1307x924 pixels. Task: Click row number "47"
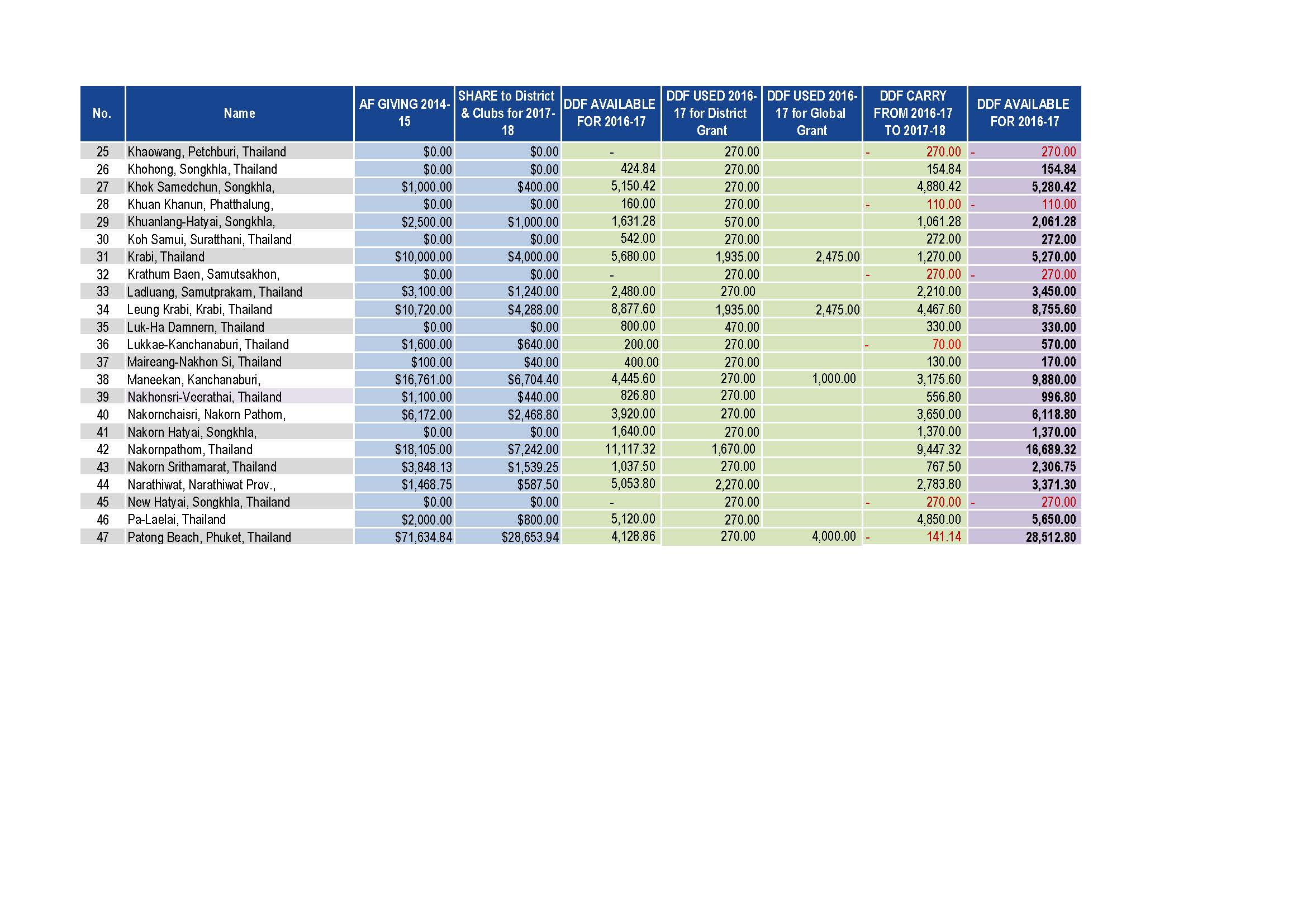click(102, 537)
